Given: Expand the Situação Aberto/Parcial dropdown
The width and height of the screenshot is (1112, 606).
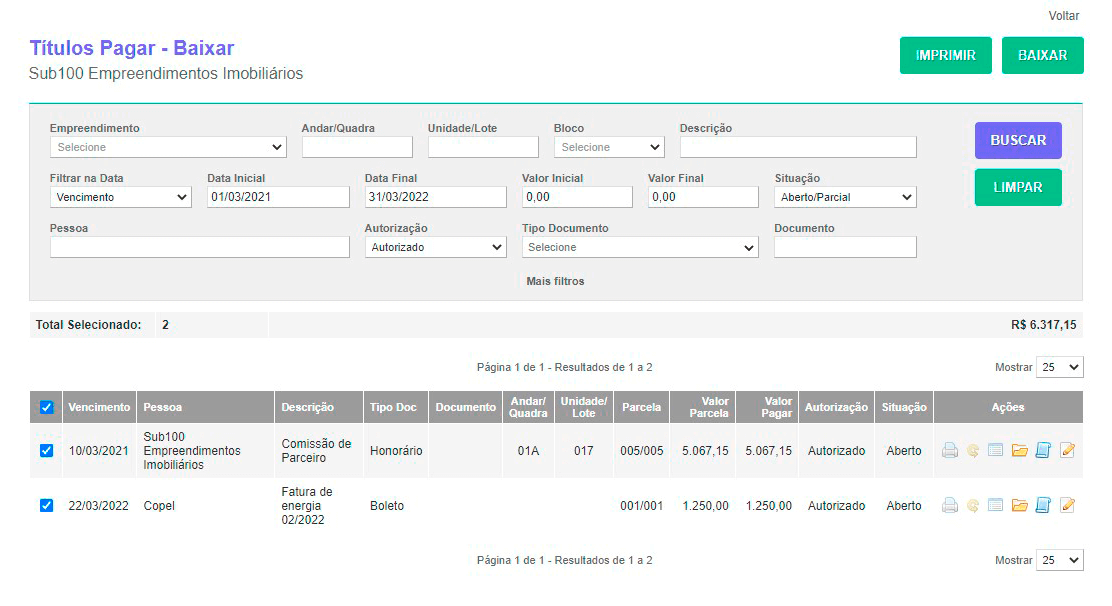Looking at the screenshot, I should [x=845, y=197].
